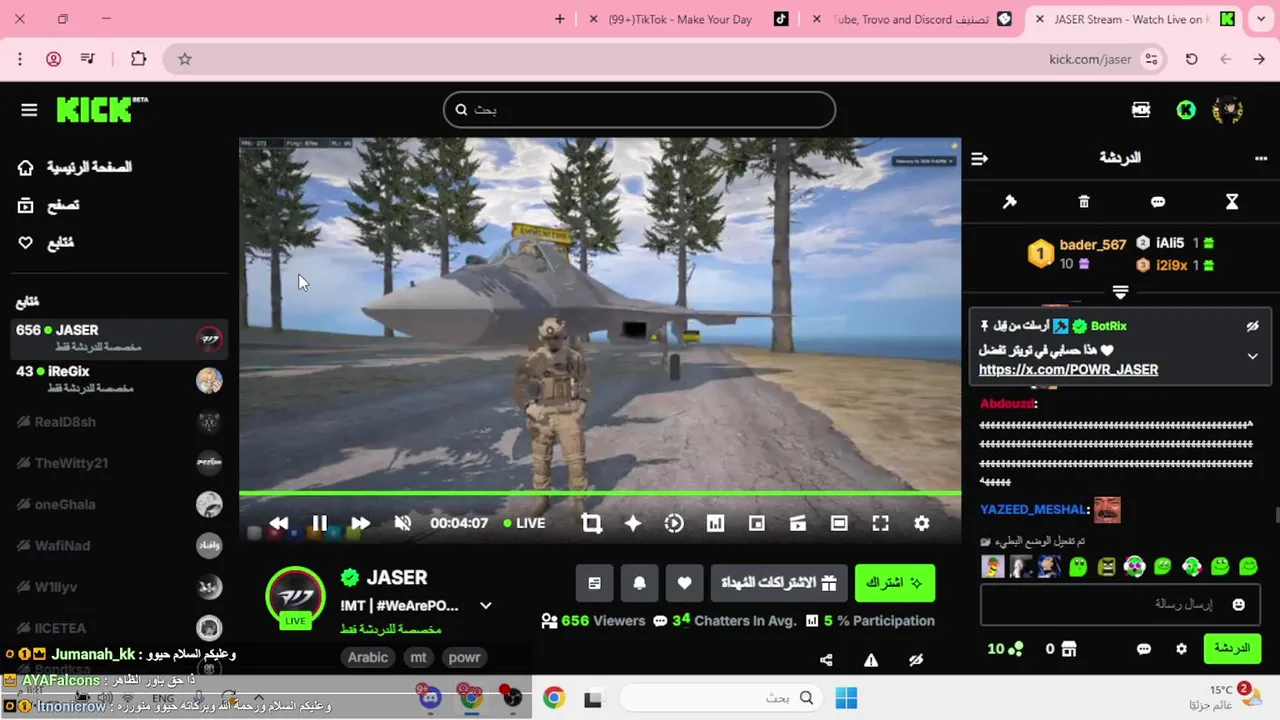Viewport: 1280px width, 720px height.
Task: Select iReGix in followed channels
Action: coord(119,378)
